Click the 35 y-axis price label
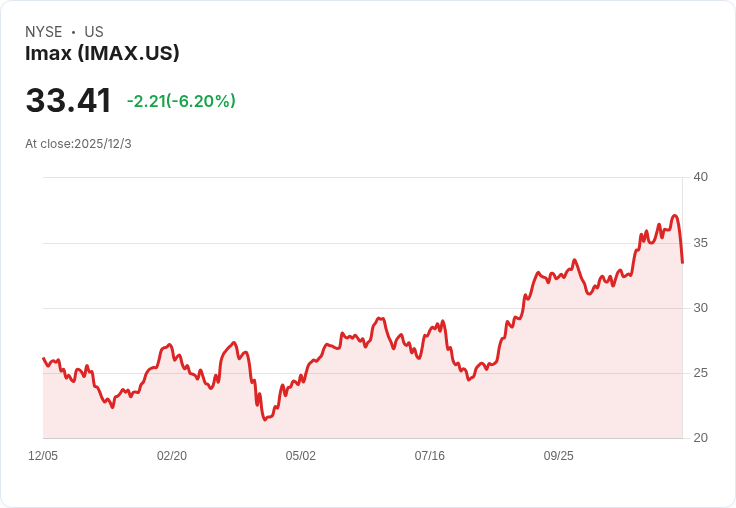This screenshot has height=508, width=736. coord(700,243)
